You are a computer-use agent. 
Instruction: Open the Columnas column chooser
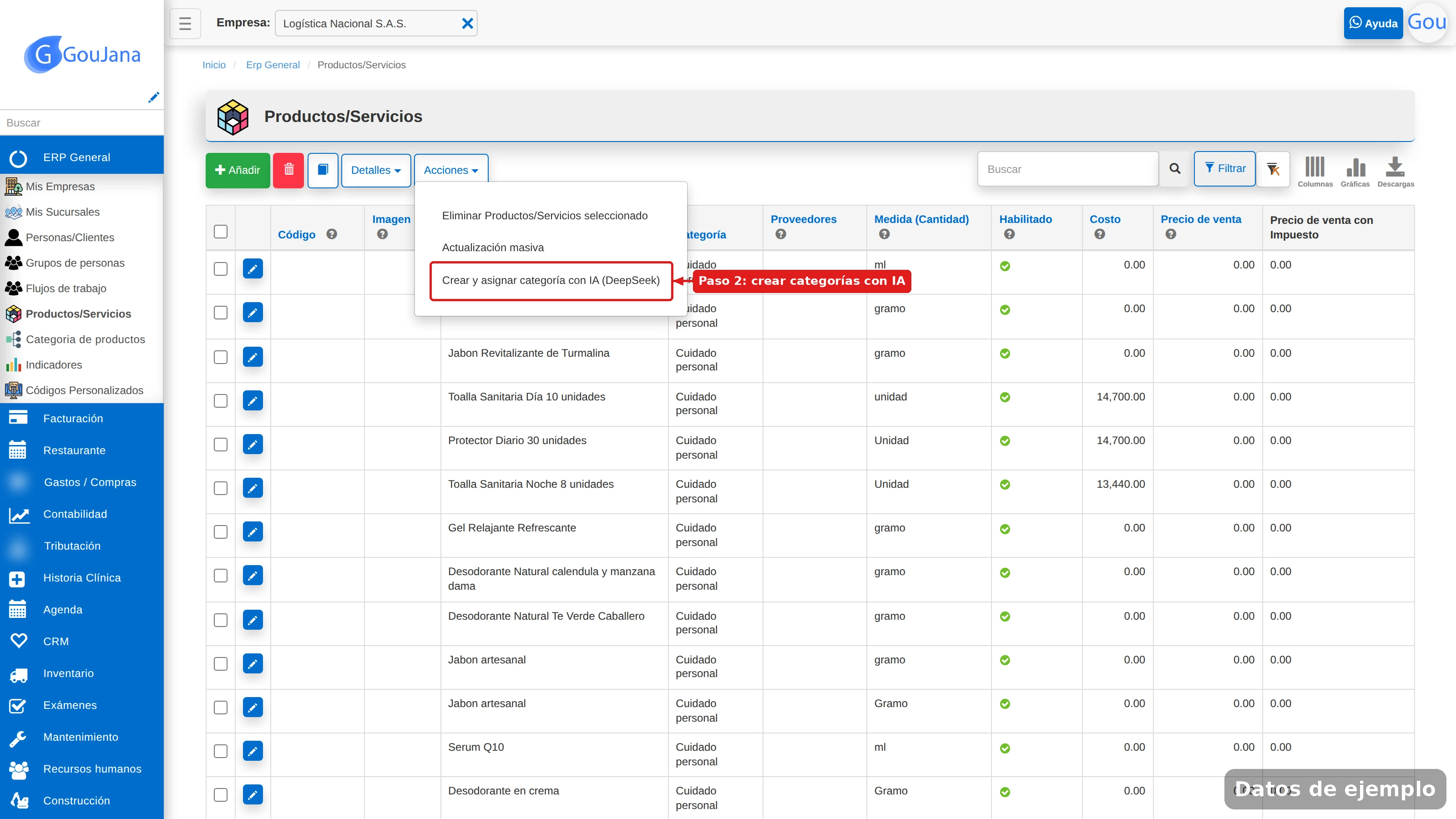pos(1314,172)
